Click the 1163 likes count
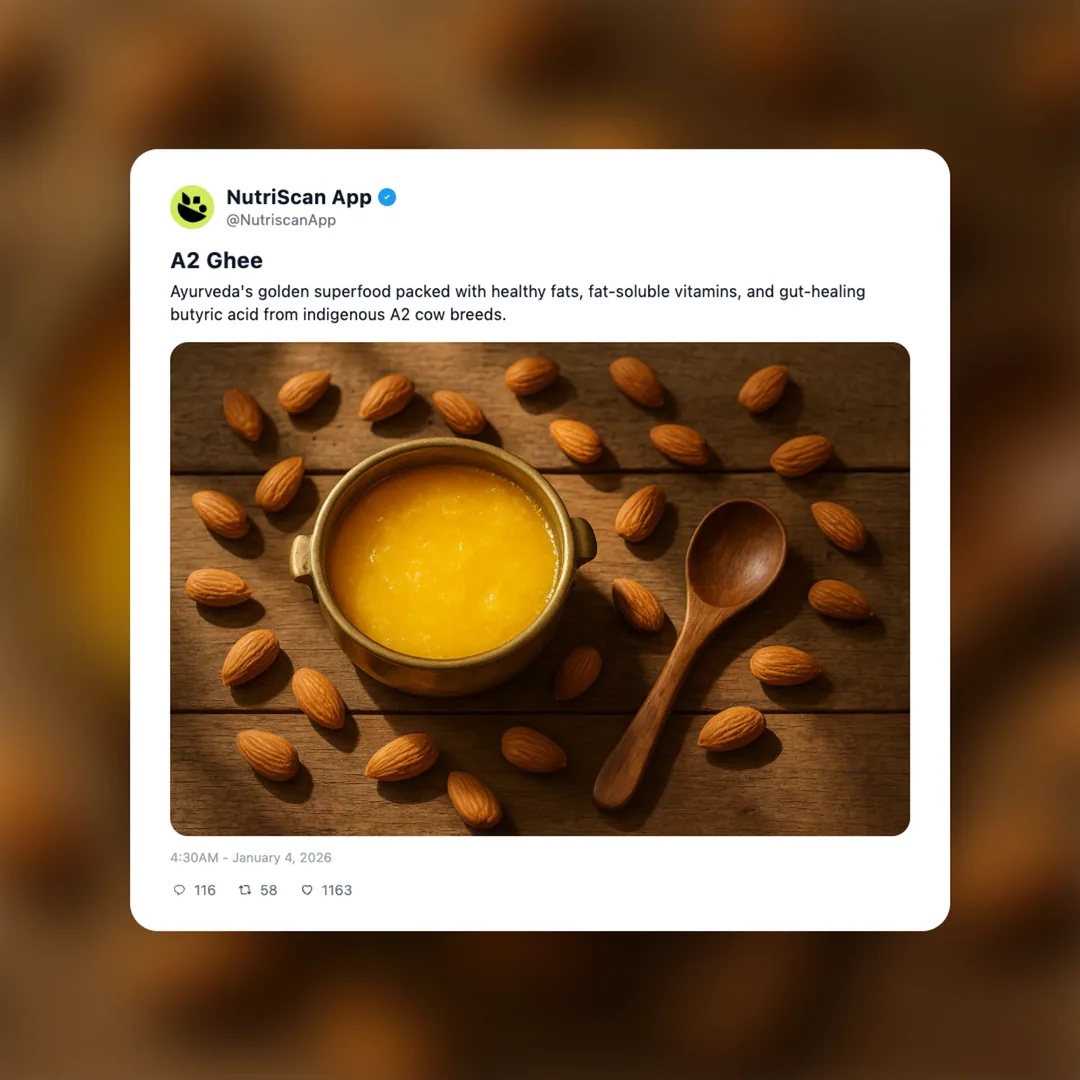The width and height of the screenshot is (1080, 1080). 337,890
